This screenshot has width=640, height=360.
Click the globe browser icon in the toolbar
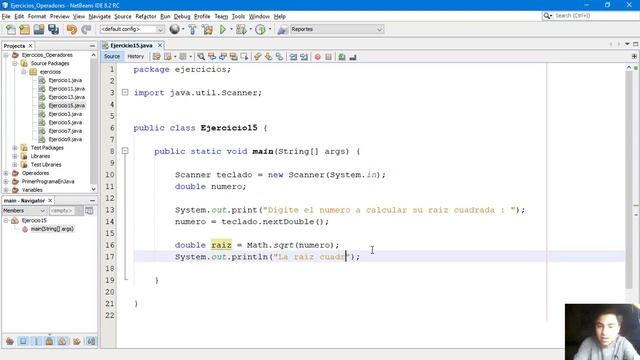pos(174,29)
